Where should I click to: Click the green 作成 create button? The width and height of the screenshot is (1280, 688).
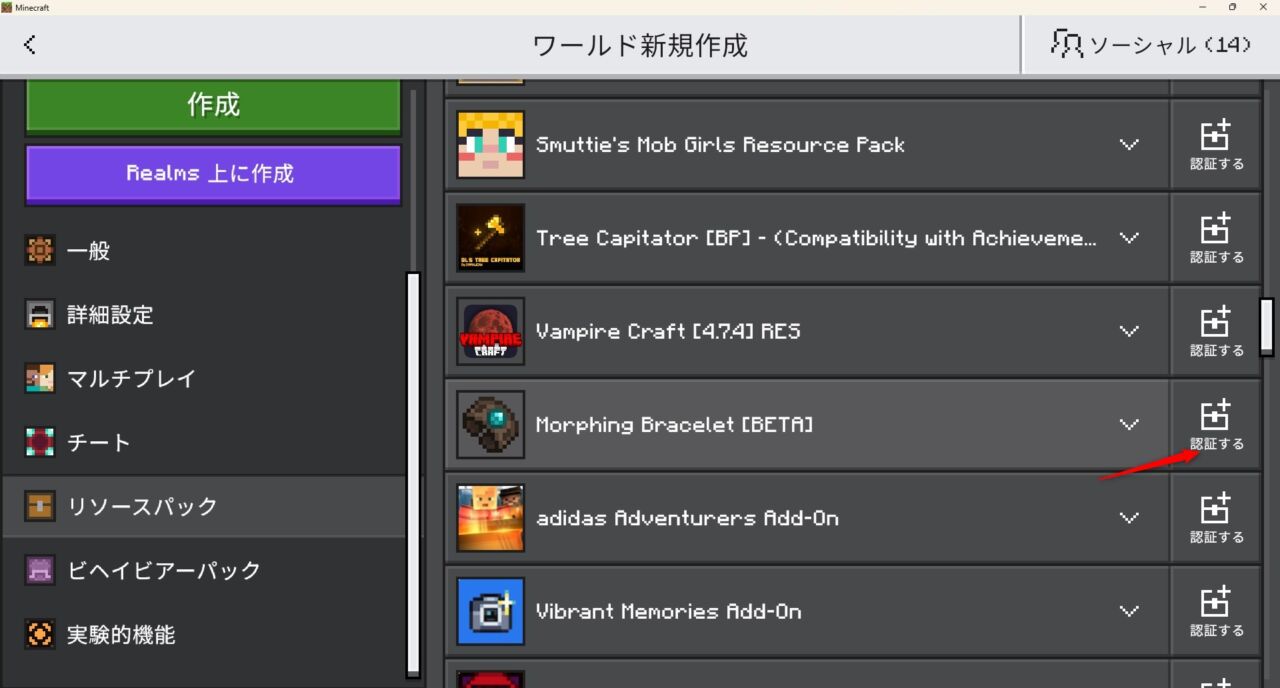(213, 105)
